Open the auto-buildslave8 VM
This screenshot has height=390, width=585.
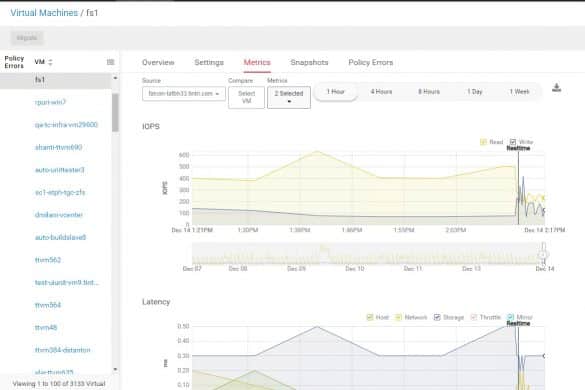coord(60,237)
